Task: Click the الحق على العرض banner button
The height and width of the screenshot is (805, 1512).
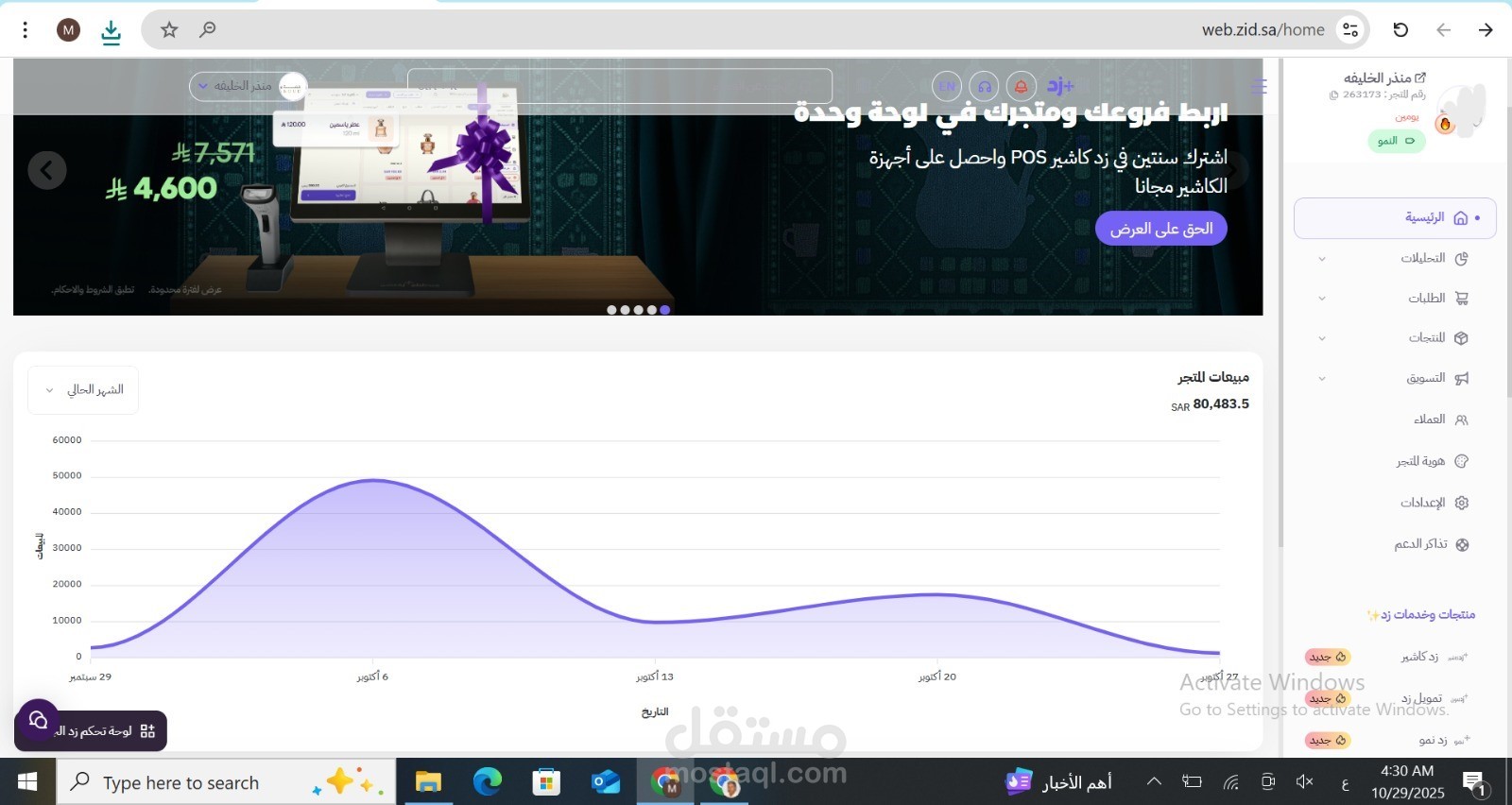Action: (1161, 229)
